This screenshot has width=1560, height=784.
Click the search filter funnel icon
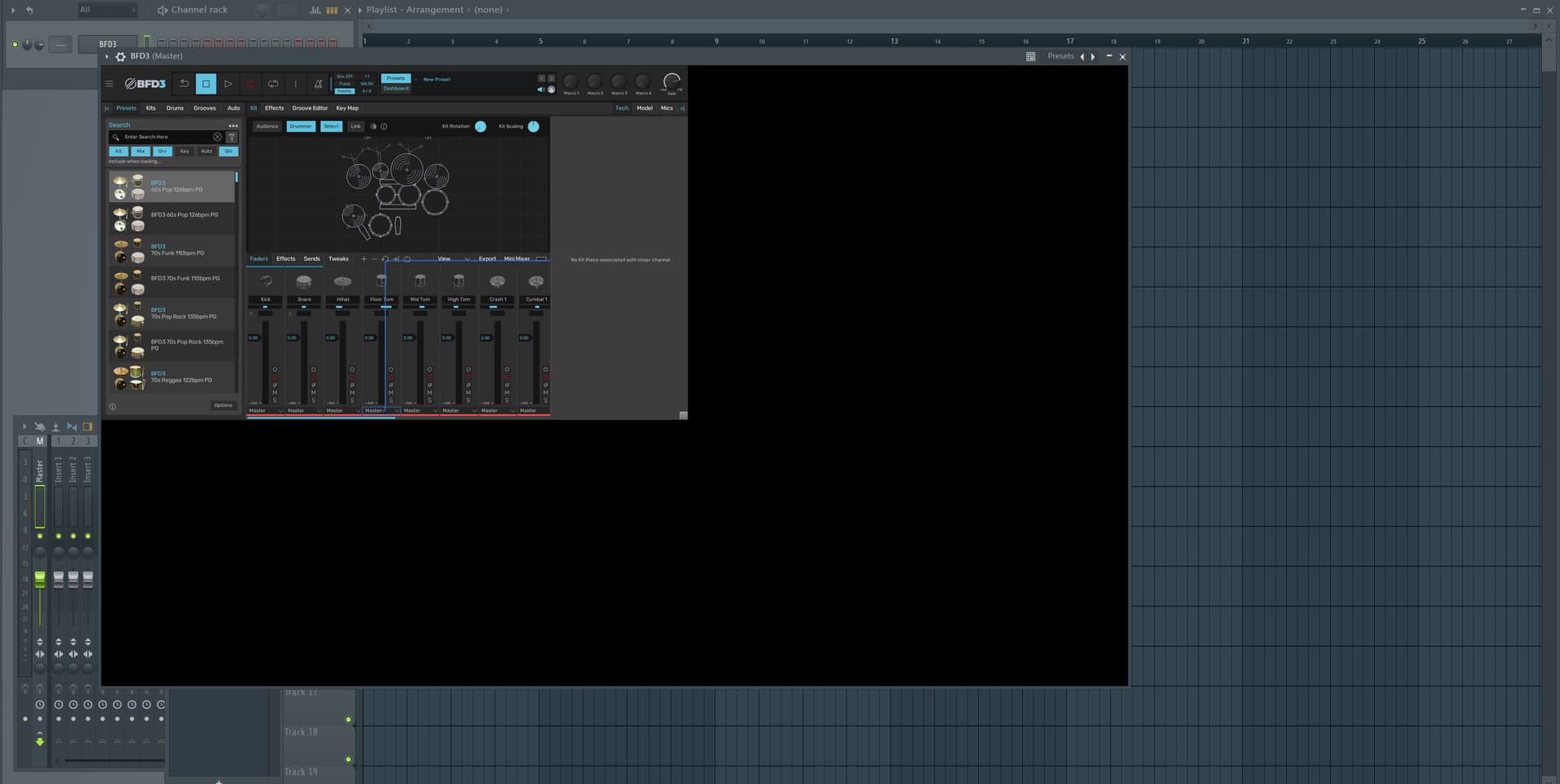tap(232, 137)
